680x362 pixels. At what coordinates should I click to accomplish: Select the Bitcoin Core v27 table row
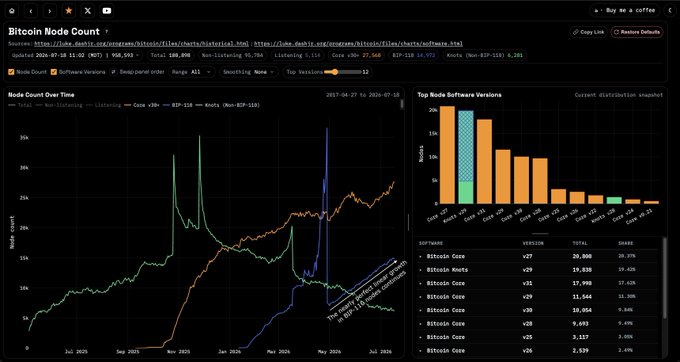pos(538,256)
